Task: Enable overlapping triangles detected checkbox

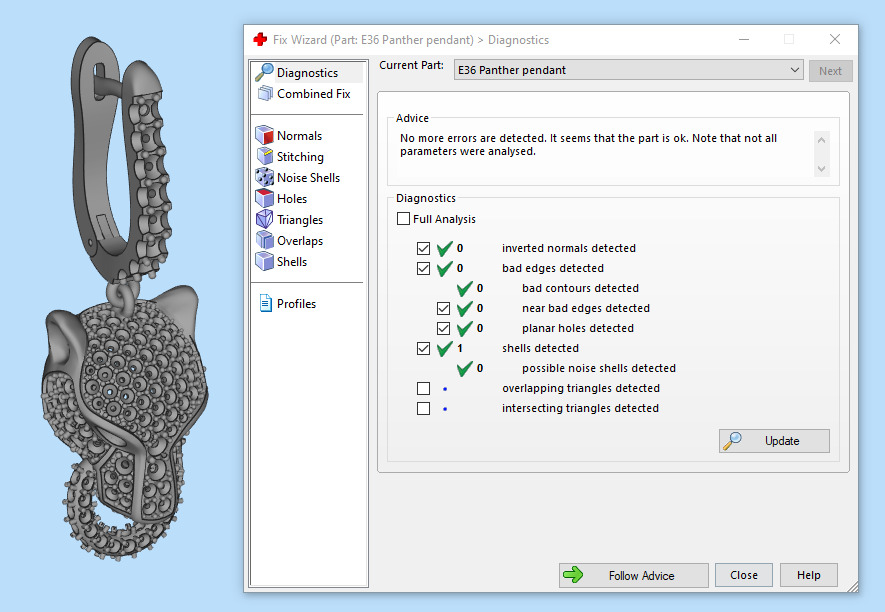Action: (x=423, y=388)
